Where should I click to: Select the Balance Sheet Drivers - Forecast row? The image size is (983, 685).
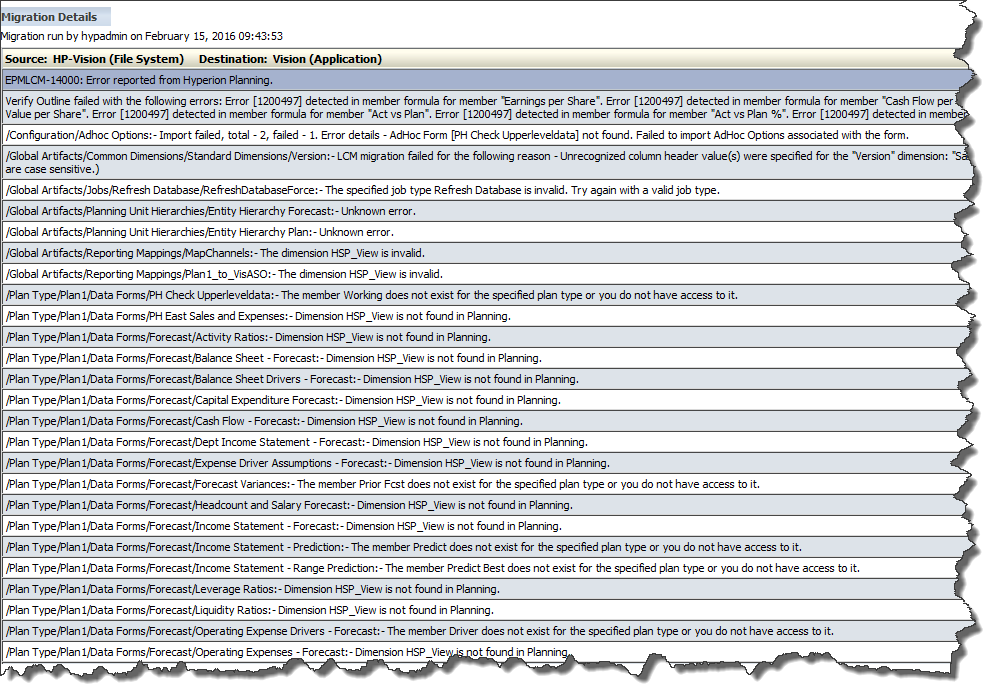[483, 379]
